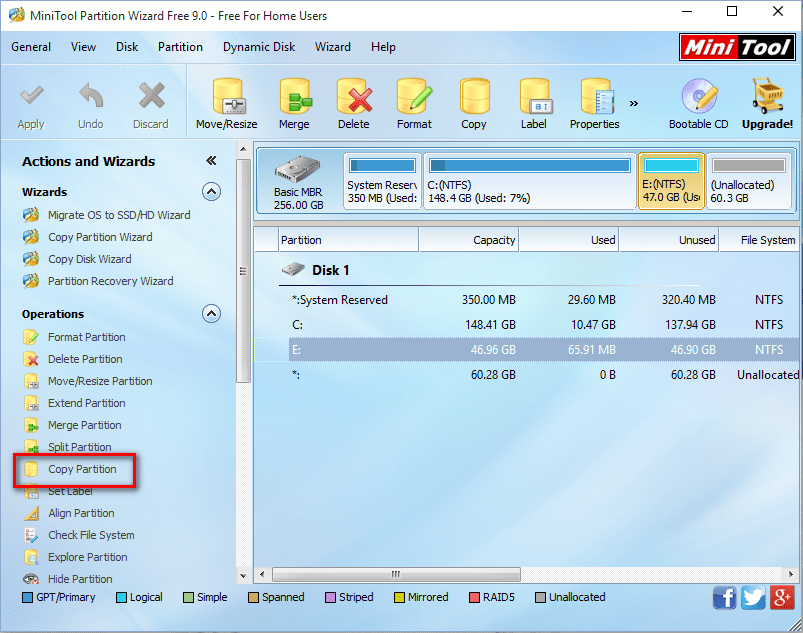This screenshot has height=633, width=803.
Task: Open the Partition menu
Action: [x=180, y=46]
